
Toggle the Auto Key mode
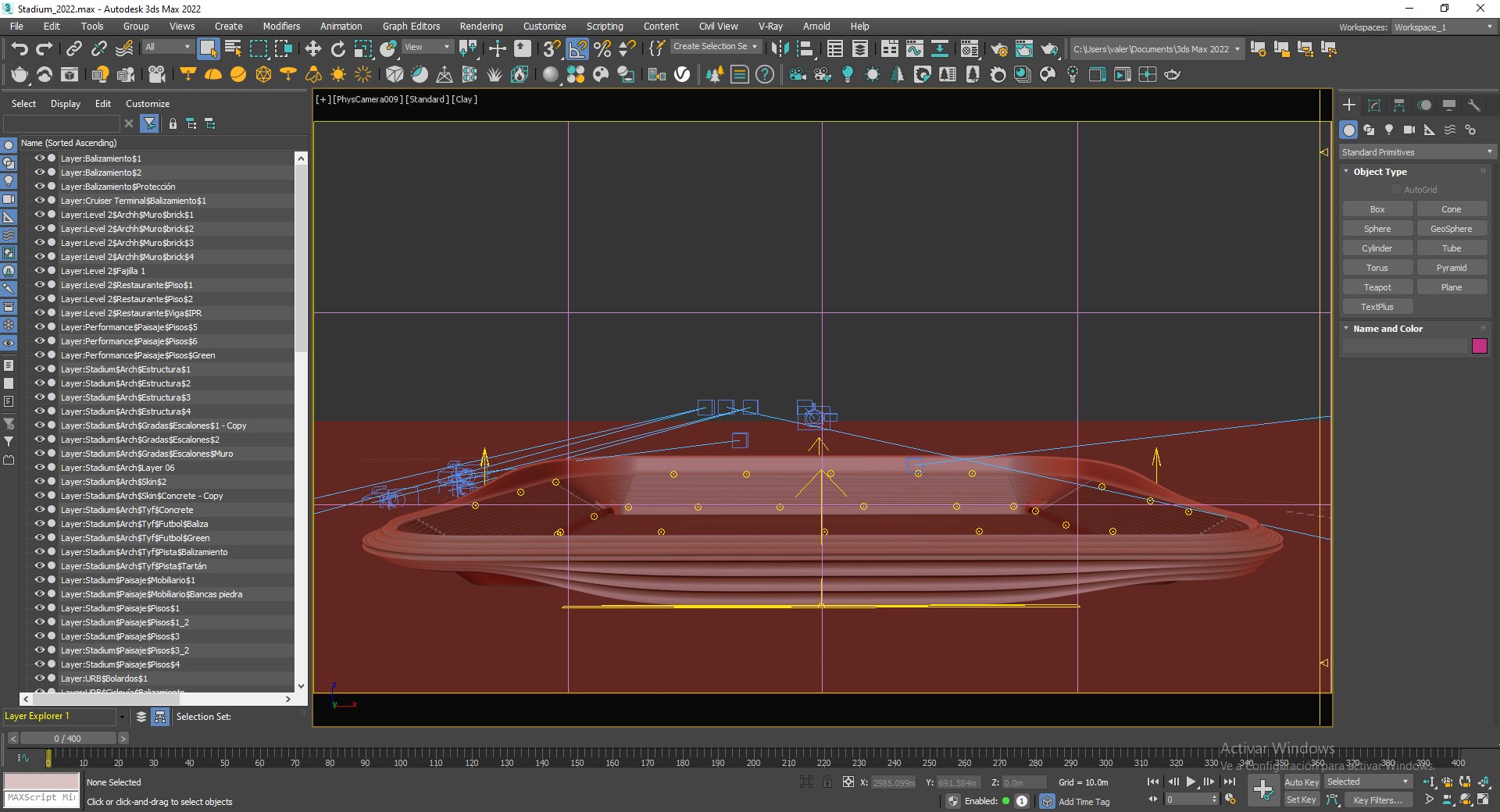coord(1302,782)
